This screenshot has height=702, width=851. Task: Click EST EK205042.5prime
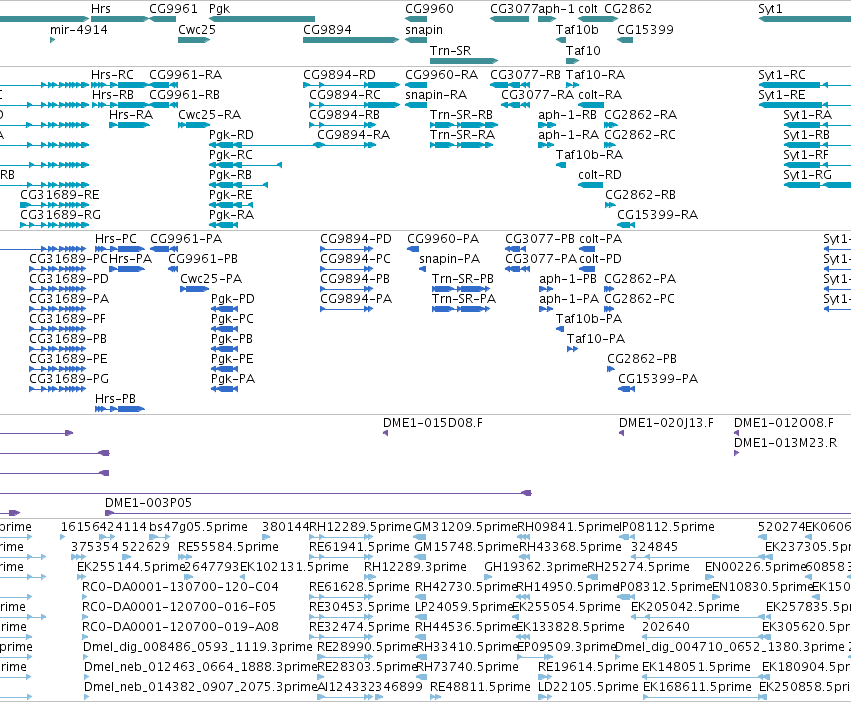[685, 606]
